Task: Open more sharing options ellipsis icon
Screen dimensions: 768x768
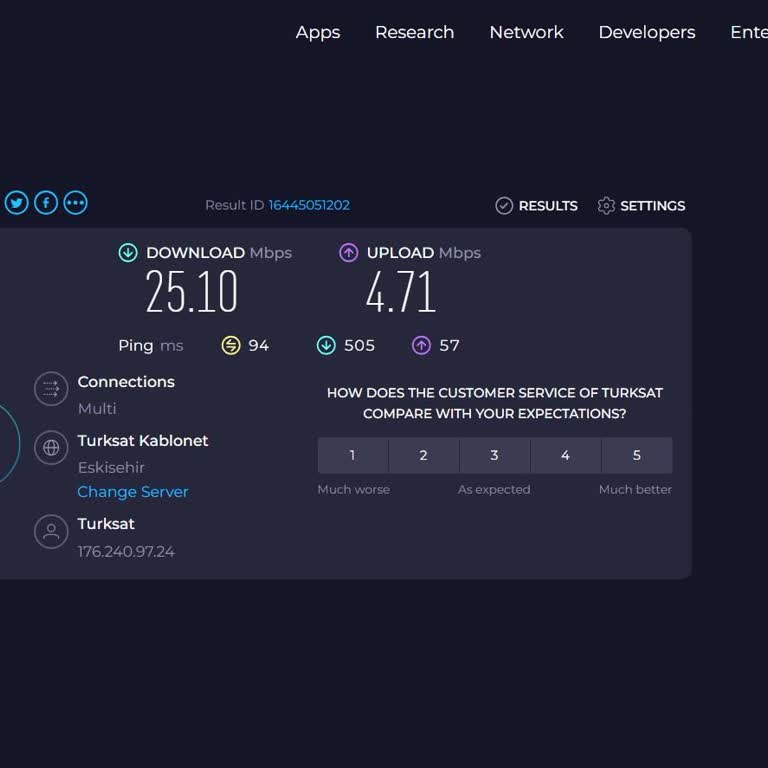Action: click(75, 203)
